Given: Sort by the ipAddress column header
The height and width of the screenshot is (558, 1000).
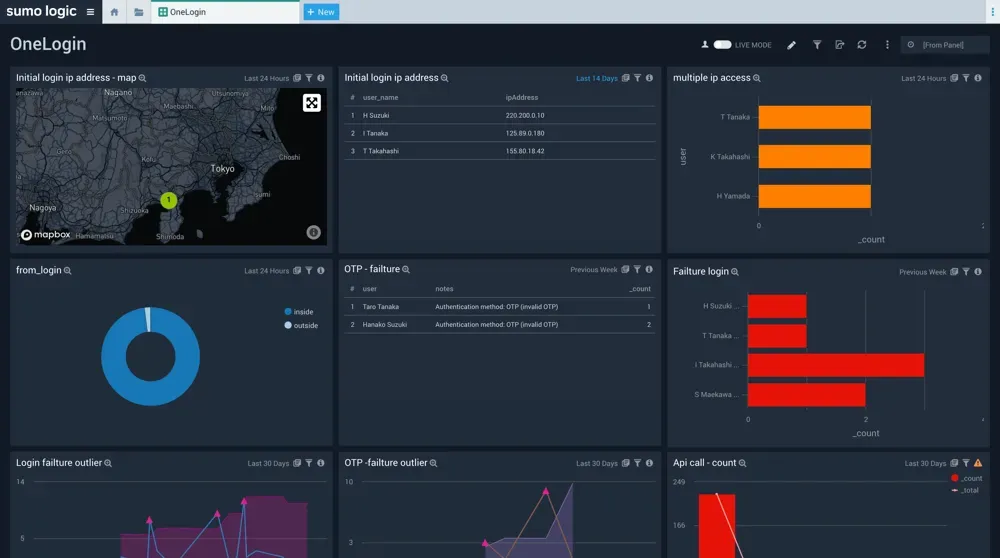Looking at the screenshot, I should pos(522,98).
